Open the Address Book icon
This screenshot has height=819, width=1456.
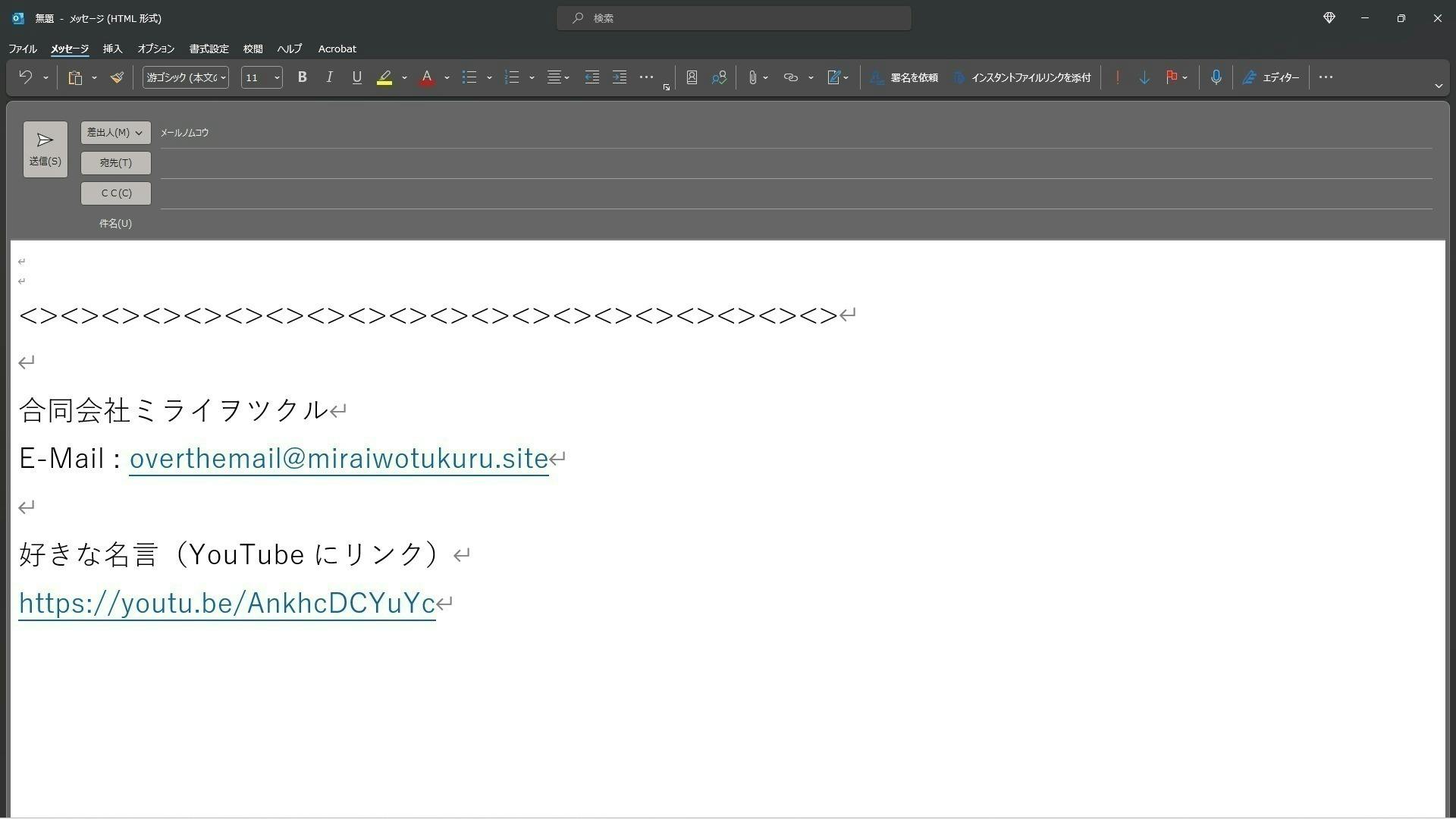point(692,77)
